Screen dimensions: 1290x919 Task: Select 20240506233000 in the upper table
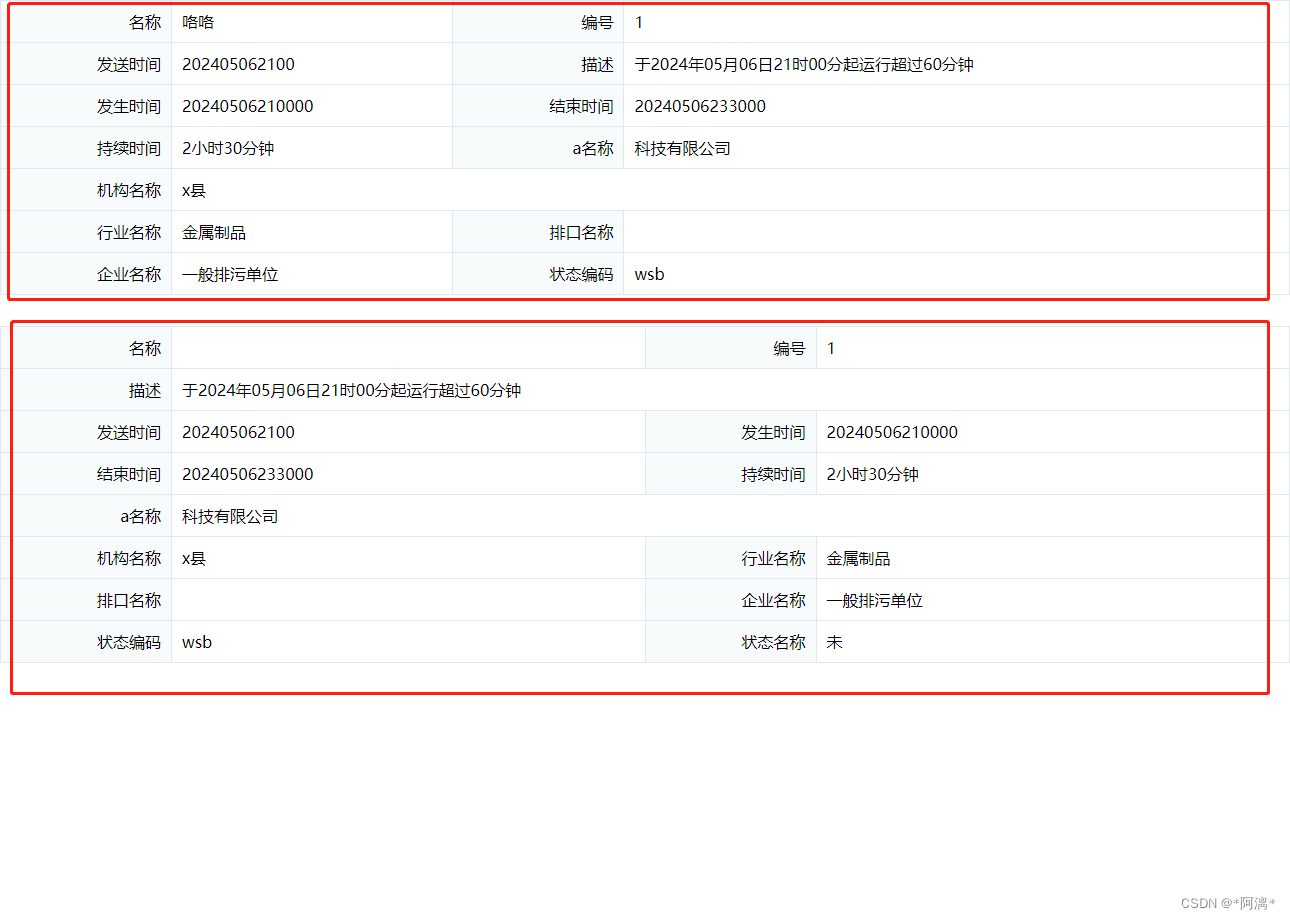point(700,106)
